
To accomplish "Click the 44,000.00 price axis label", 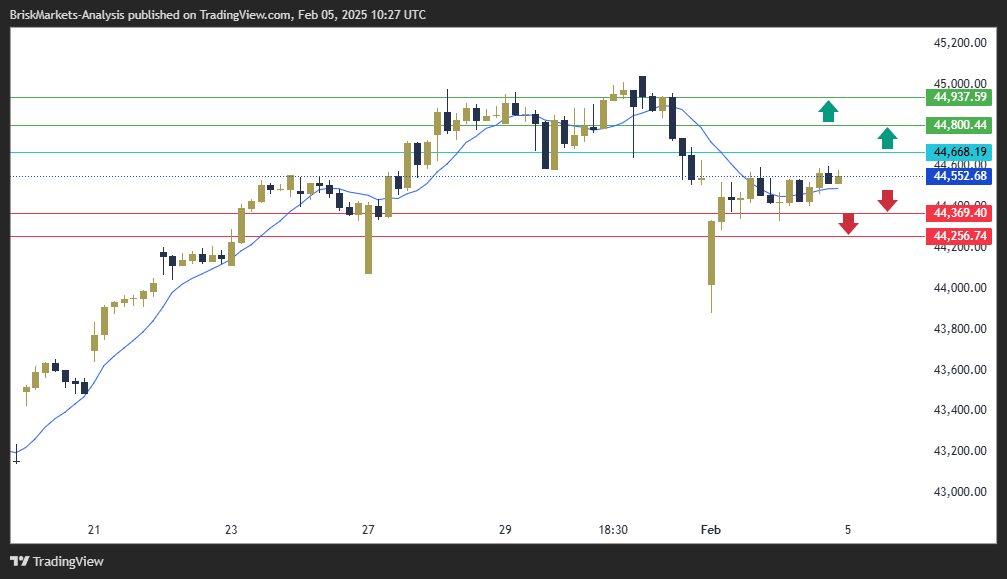I will (x=959, y=288).
